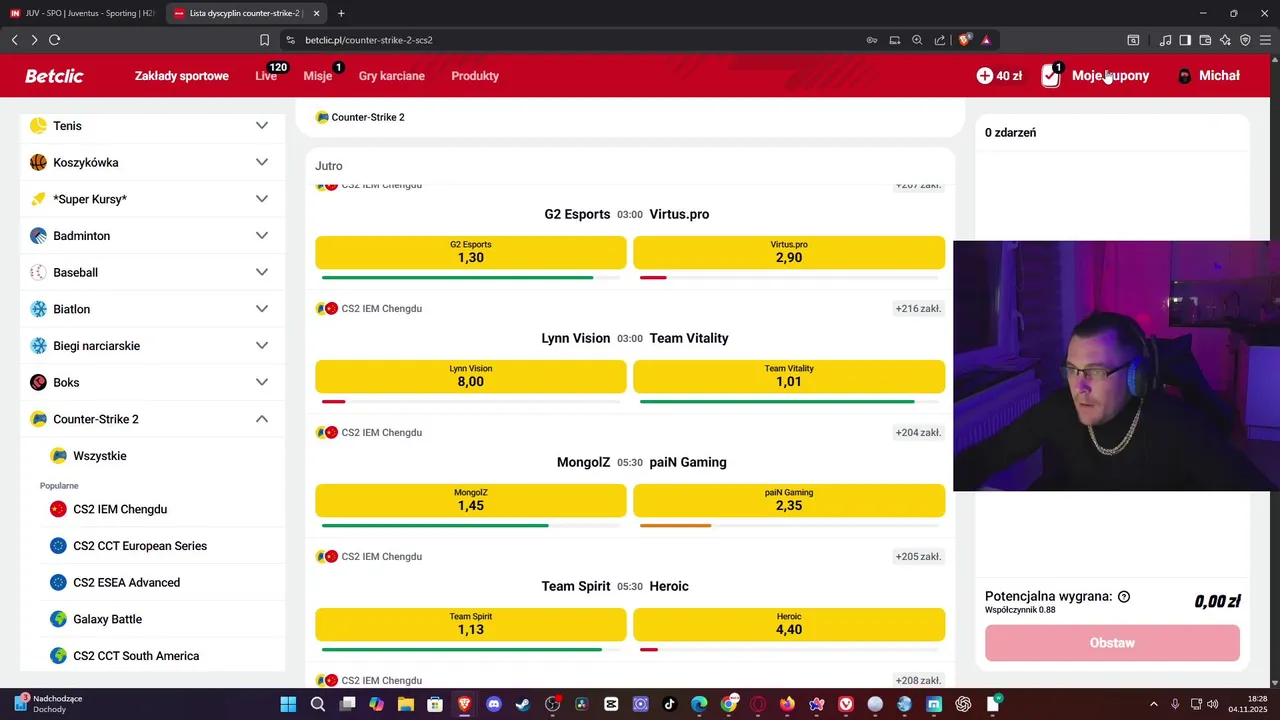
Task: Open CS2 CCT European Series league
Action: (x=140, y=546)
